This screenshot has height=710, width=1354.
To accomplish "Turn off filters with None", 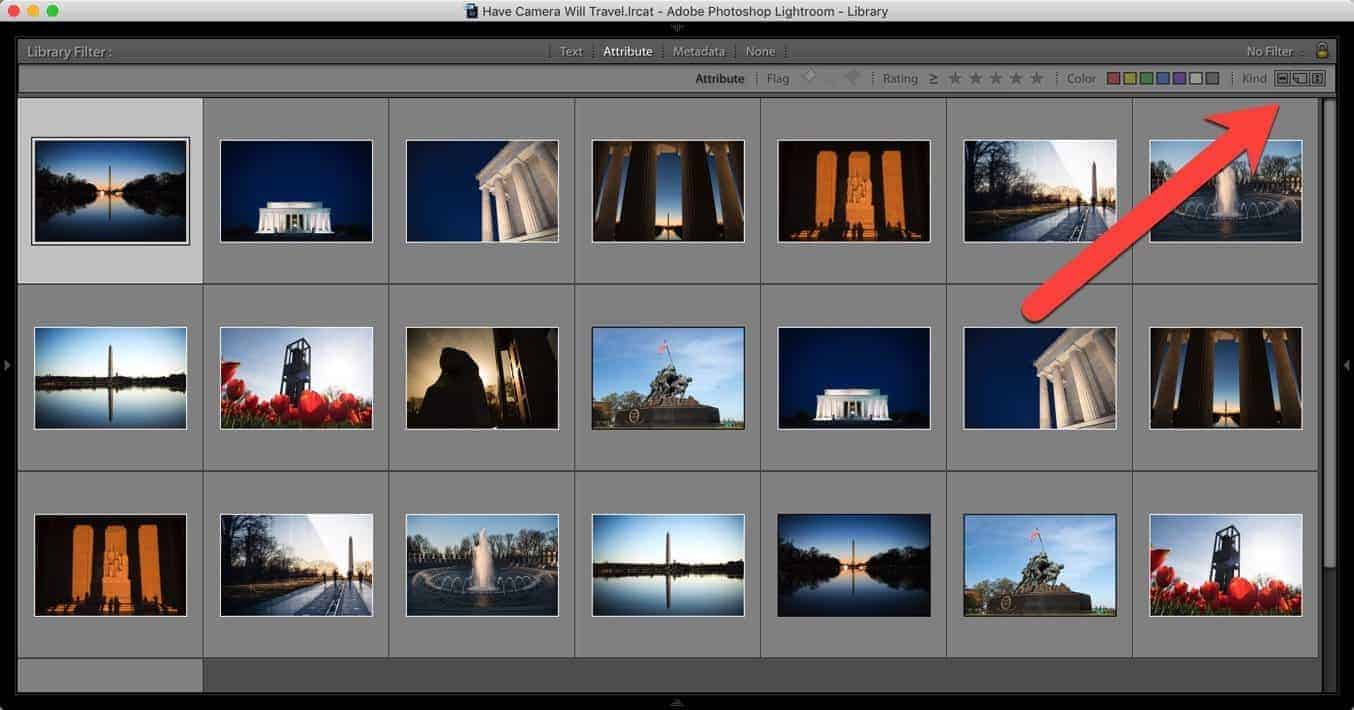I will (760, 51).
